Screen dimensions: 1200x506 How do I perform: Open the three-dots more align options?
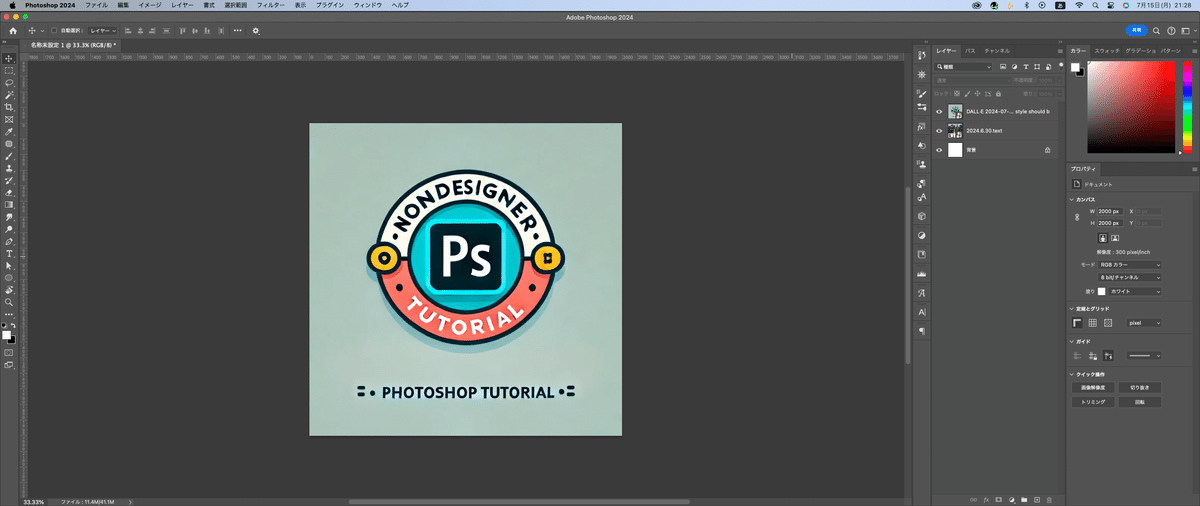pyautogui.click(x=237, y=31)
